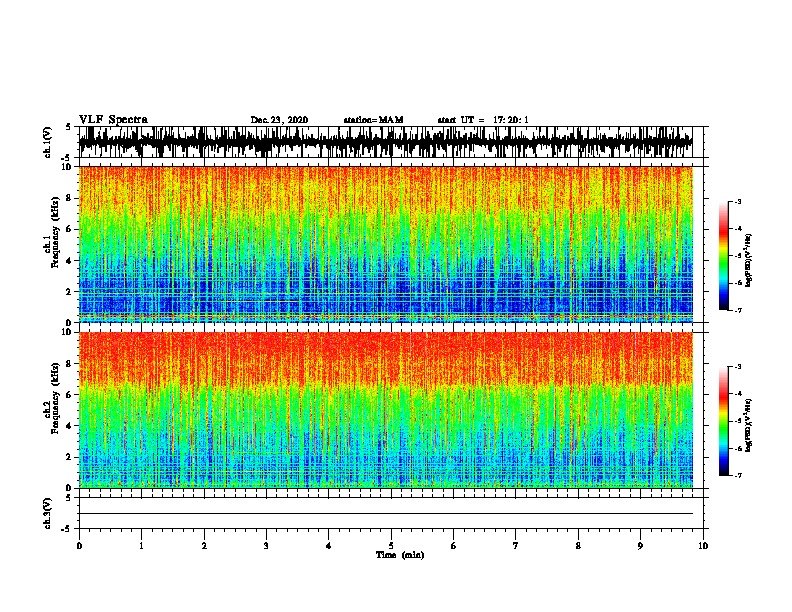Click the ch.2 color bar log(PSD) label

click(x=749, y=425)
